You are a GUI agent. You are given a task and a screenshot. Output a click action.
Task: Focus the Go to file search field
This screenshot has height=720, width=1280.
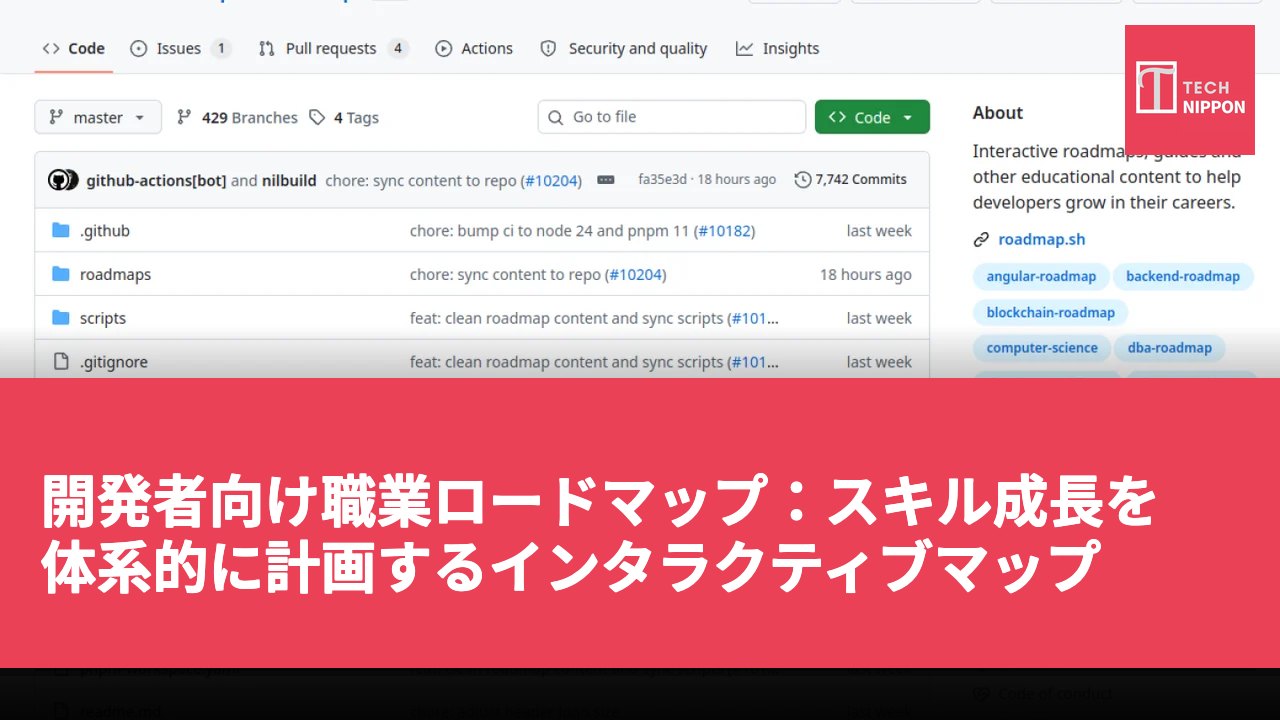[x=671, y=117]
